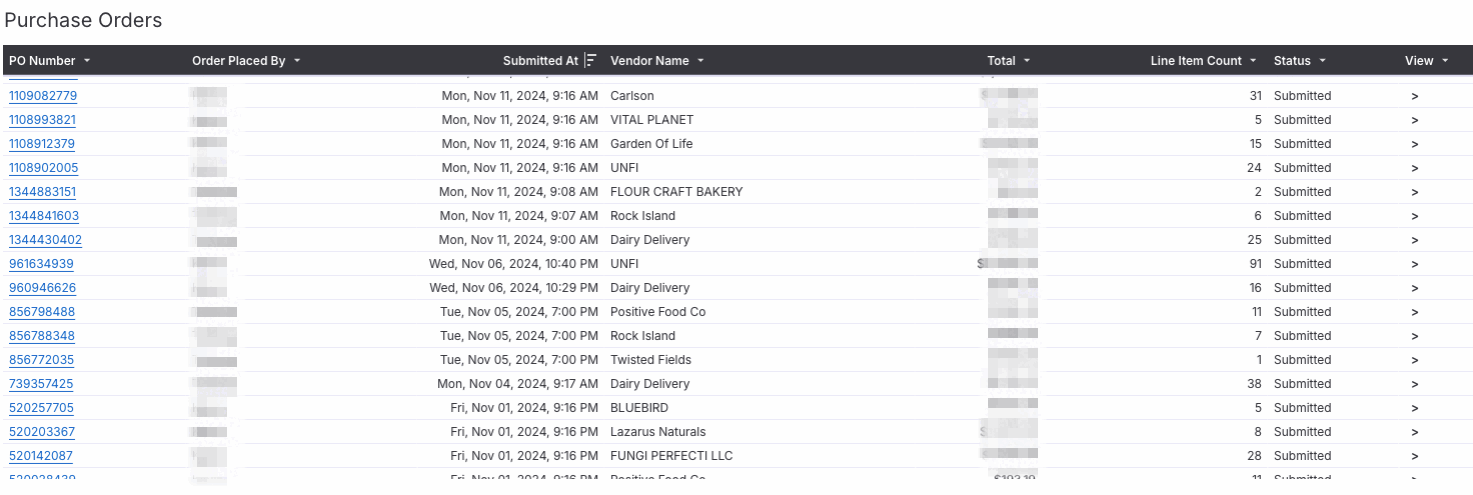Open view arrow for VITAL PLANET row
1473x495 pixels.
[x=1414, y=120]
